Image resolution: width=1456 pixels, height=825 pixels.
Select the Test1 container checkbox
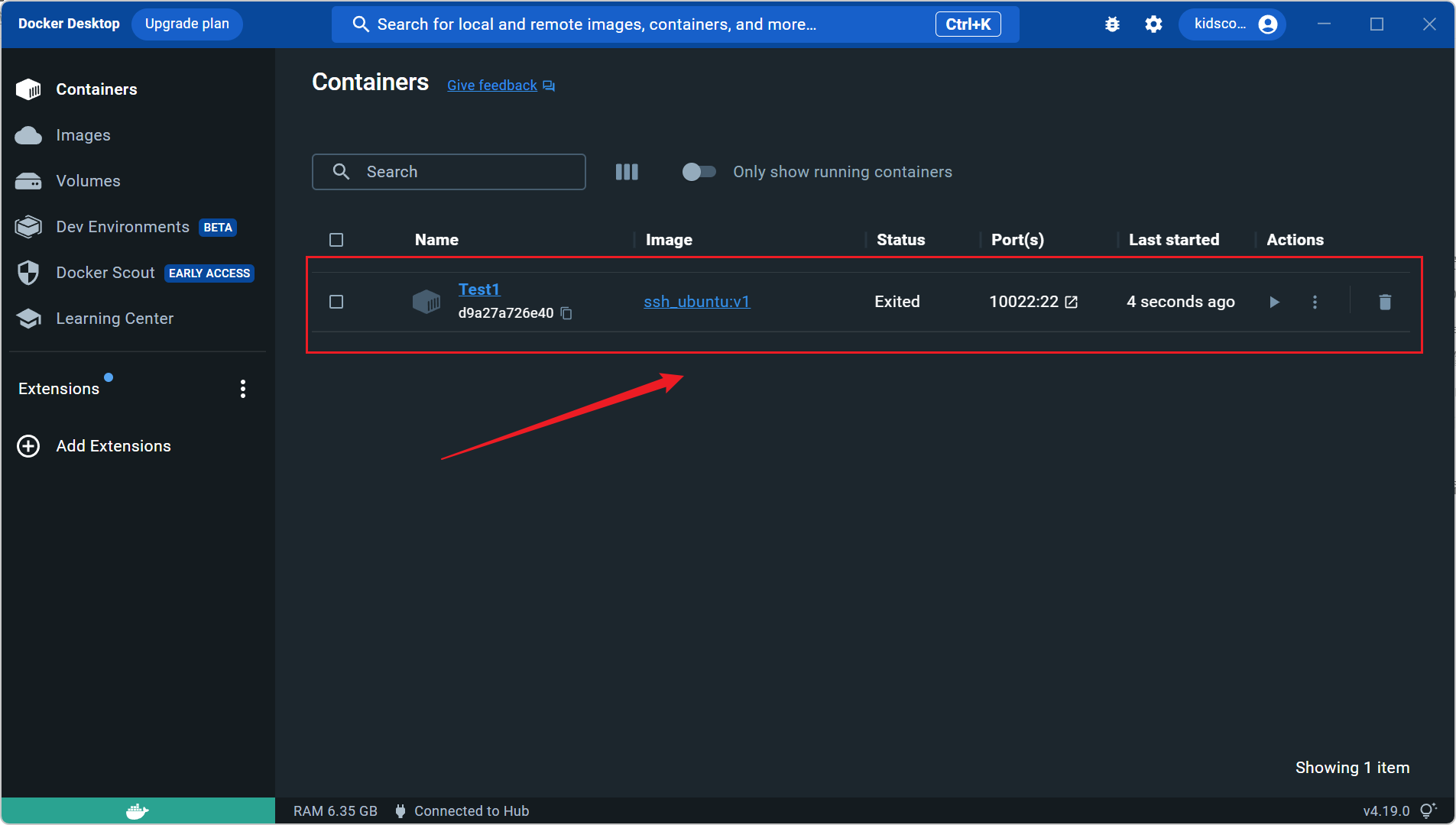click(336, 302)
